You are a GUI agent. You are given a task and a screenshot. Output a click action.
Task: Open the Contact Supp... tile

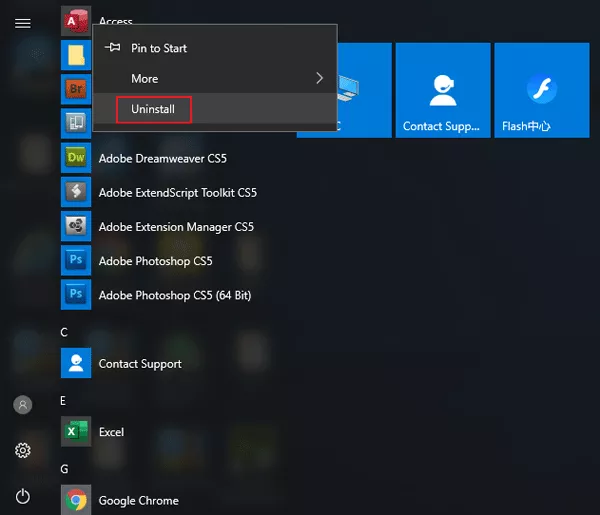coord(443,90)
